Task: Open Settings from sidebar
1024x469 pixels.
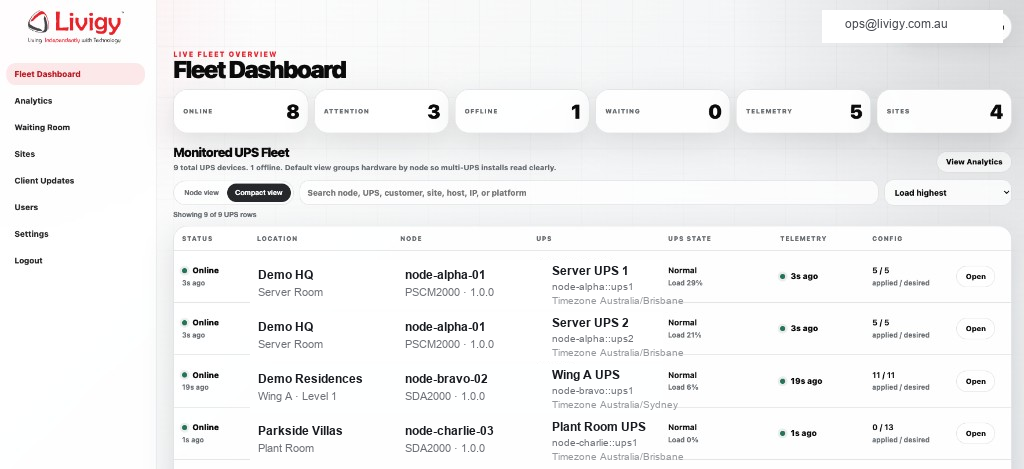Action: [x=31, y=234]
